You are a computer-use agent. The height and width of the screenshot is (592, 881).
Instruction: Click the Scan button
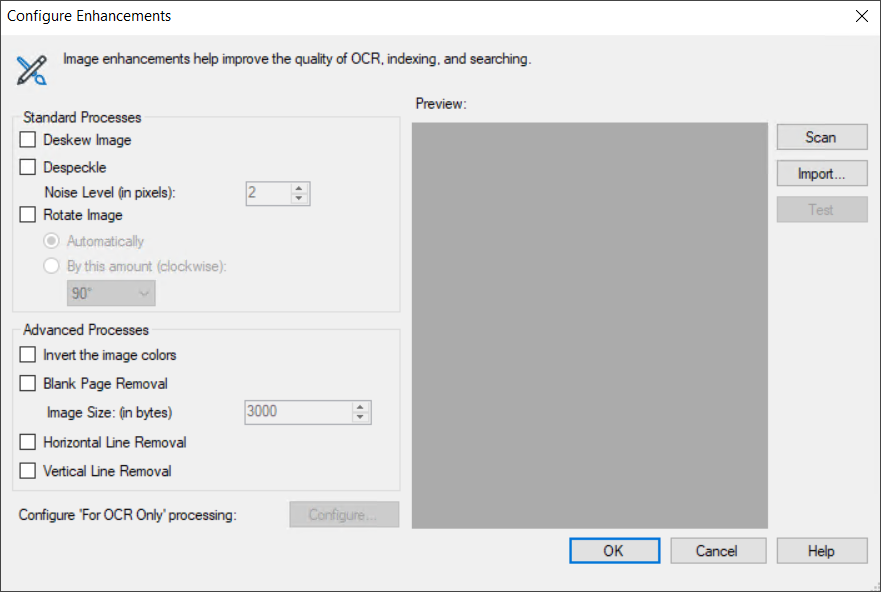[821, 137]
